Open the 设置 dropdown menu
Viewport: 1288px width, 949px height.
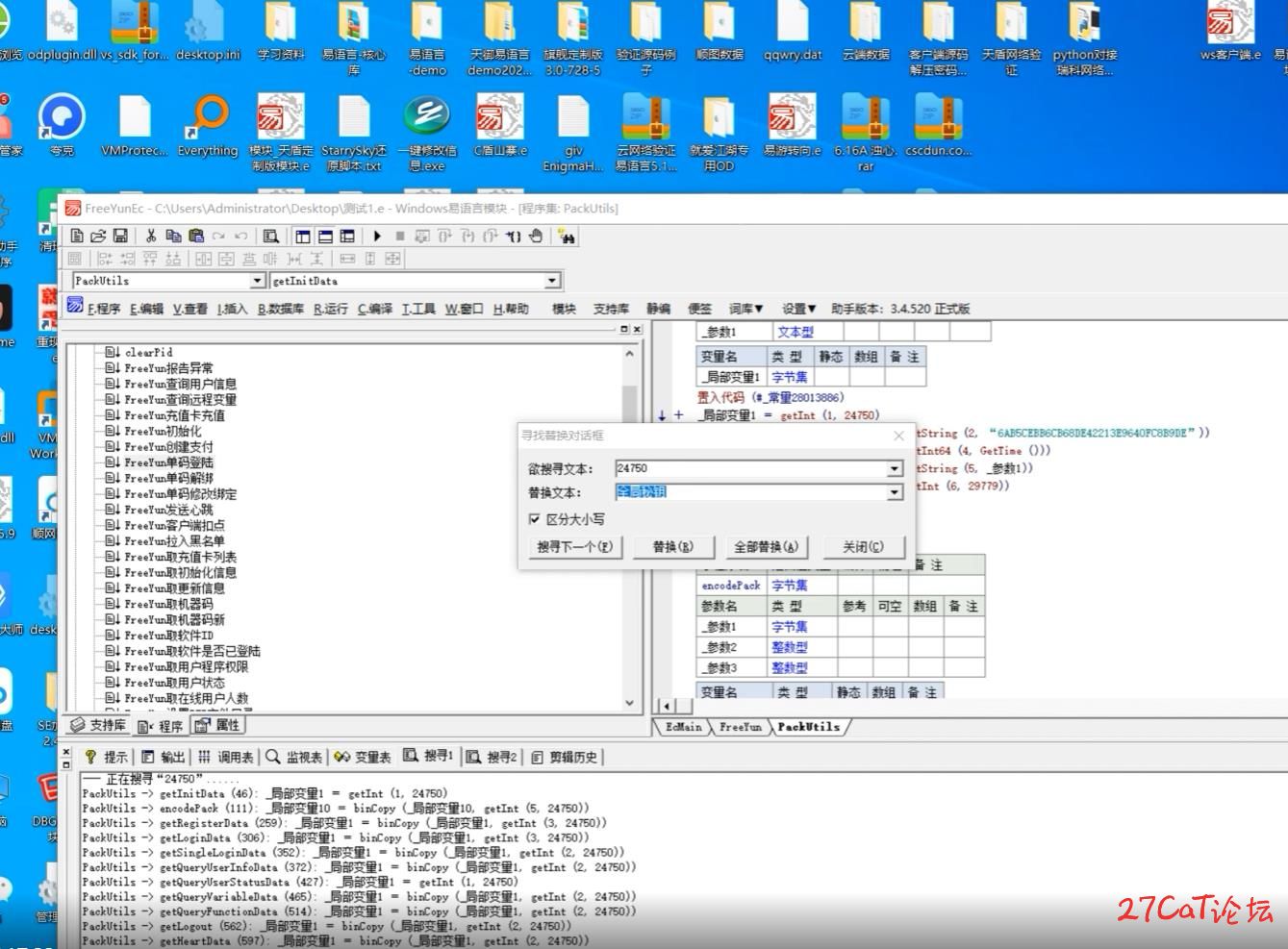798,309
